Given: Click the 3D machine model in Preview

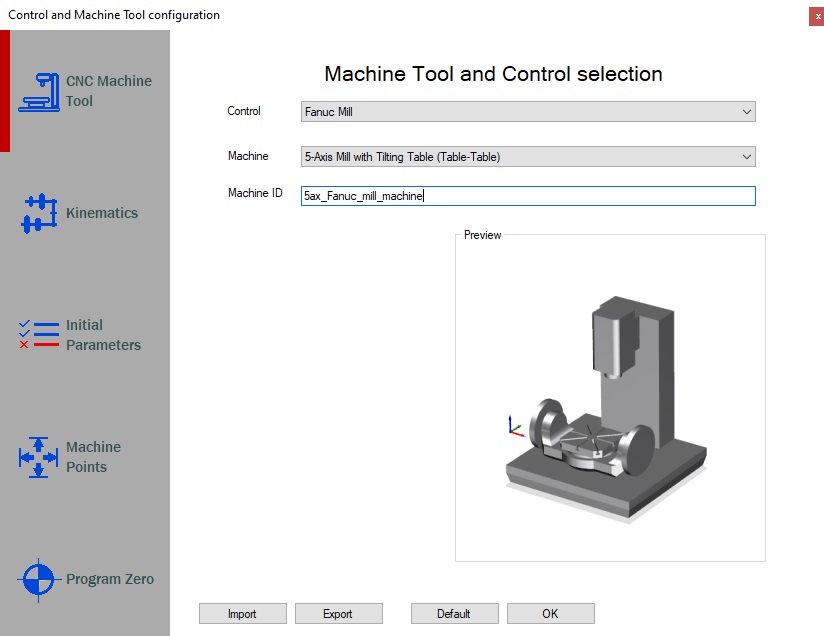Looking at the screenshot, I should [595, 420].
